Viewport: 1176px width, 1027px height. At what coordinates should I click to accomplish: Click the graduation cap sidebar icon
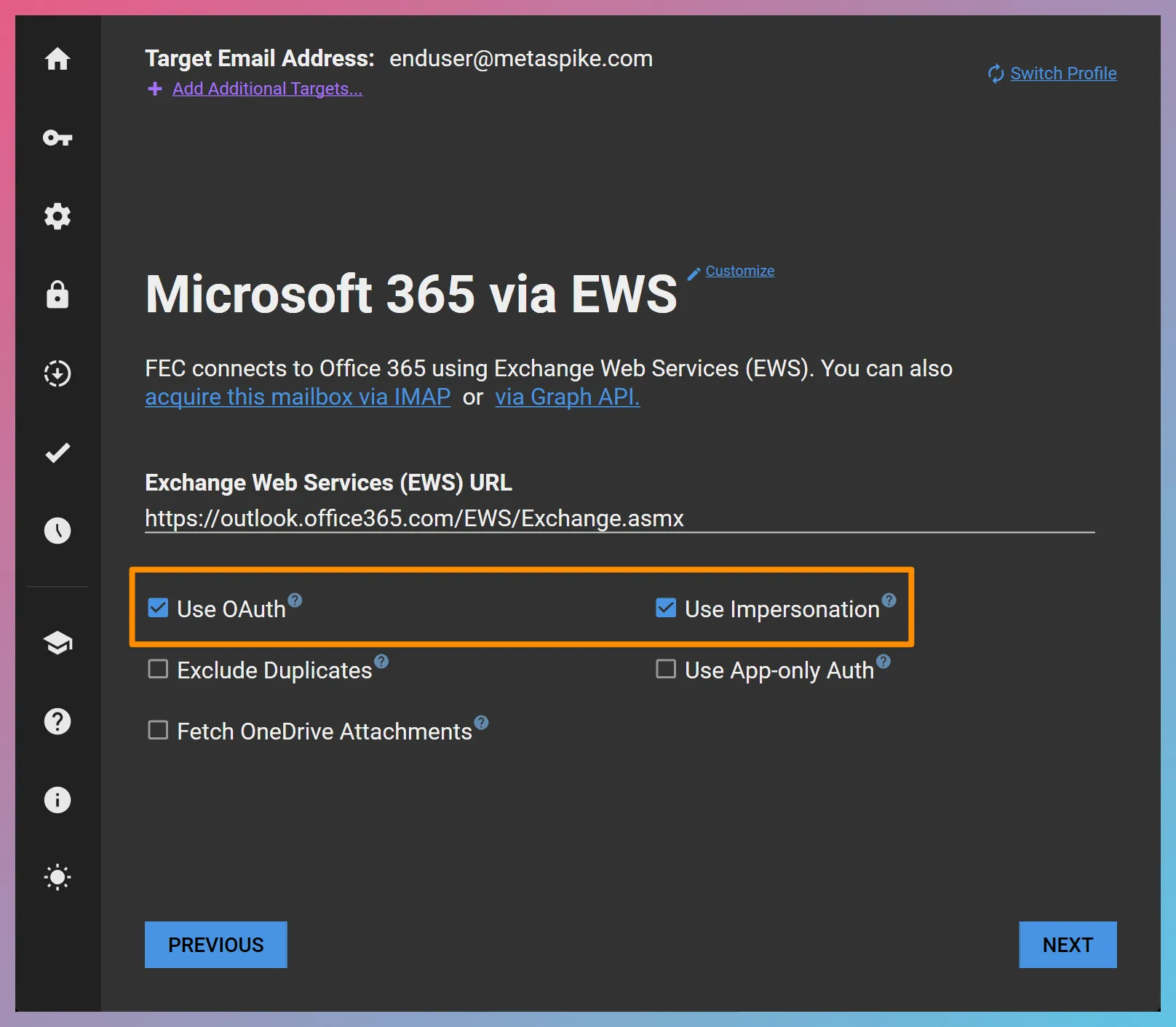coord(57,643)
